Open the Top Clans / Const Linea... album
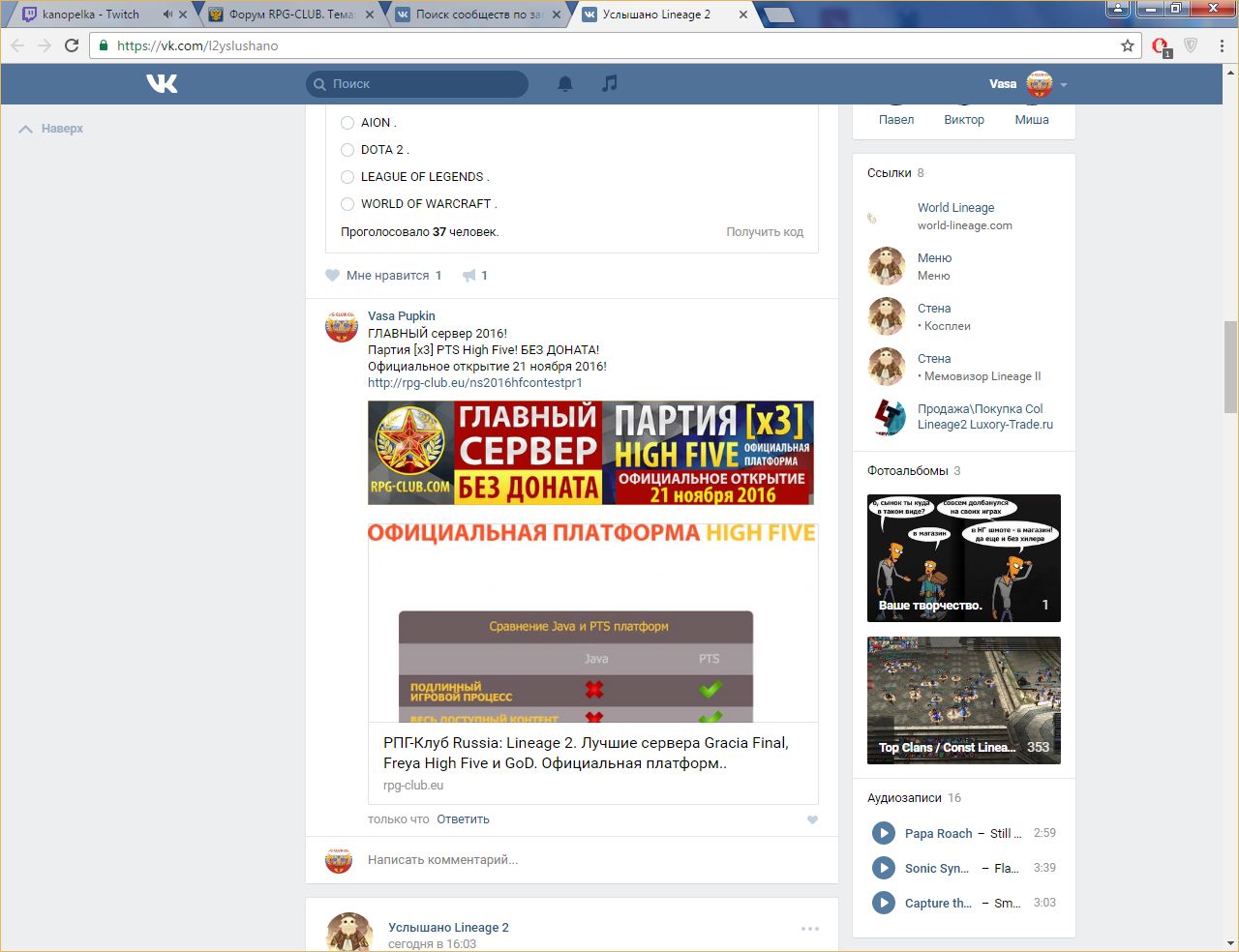Screen dimensions: 1239x952 point(964,700)
